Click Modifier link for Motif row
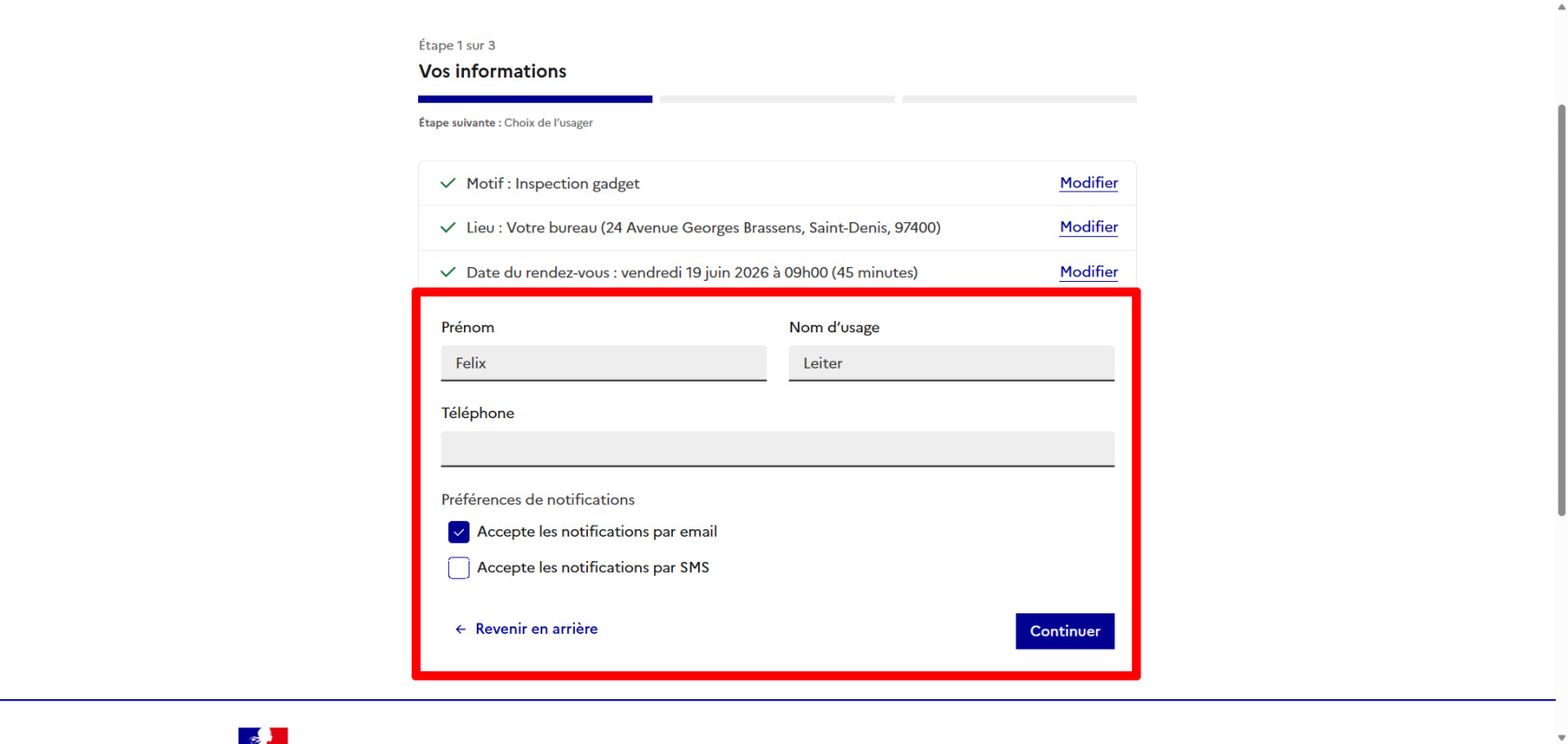1568x744 pixels. point(1088,183)
